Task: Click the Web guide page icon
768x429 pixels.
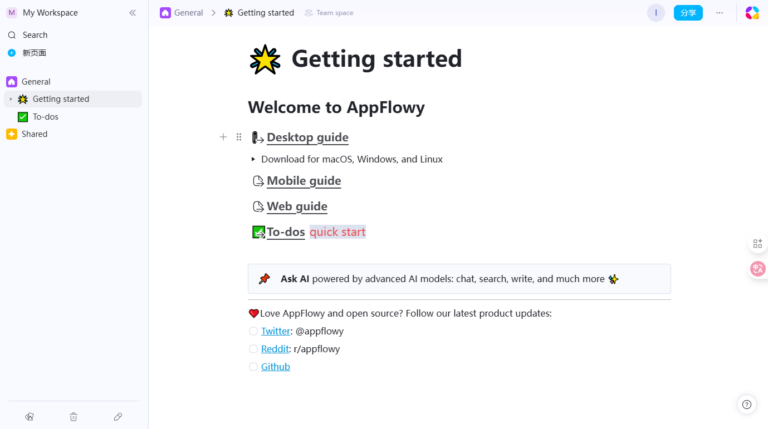Action: 258,207
